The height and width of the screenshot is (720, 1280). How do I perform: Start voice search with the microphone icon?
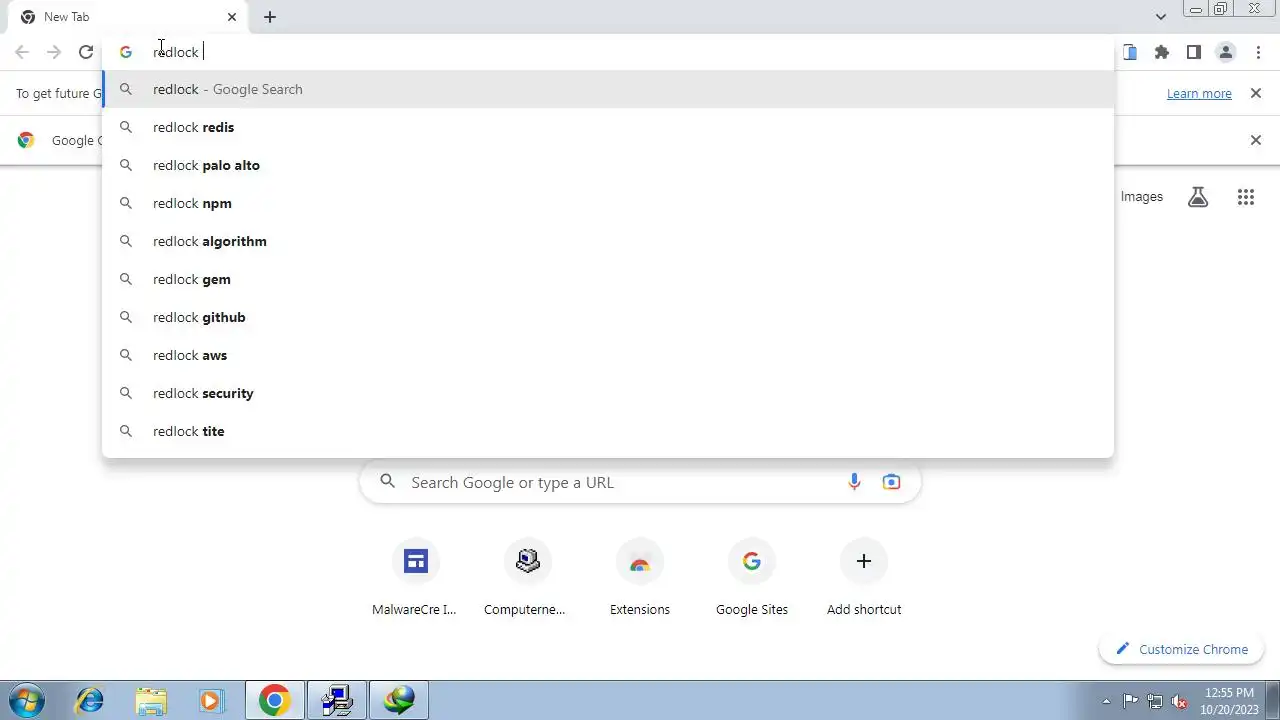pyautogui.click(x=854, y=482)
